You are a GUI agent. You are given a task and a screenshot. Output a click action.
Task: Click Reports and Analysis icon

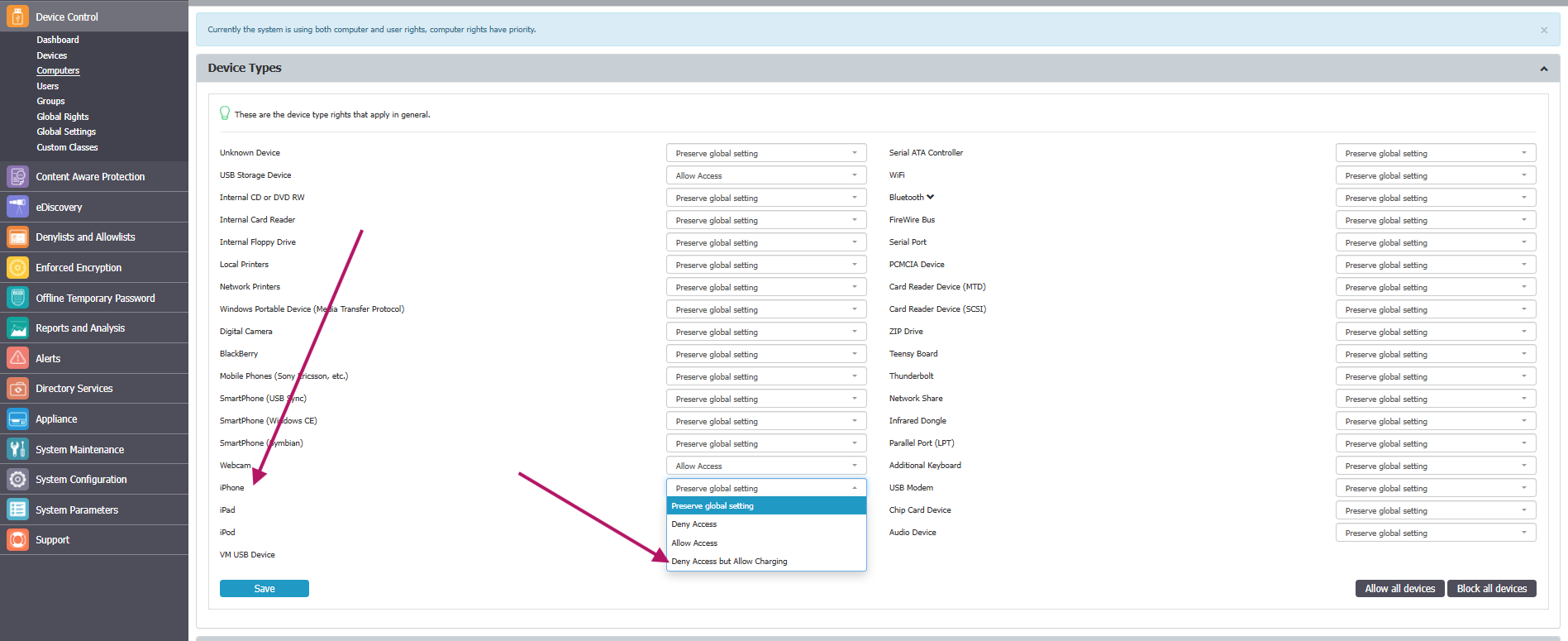coord(17,328)
